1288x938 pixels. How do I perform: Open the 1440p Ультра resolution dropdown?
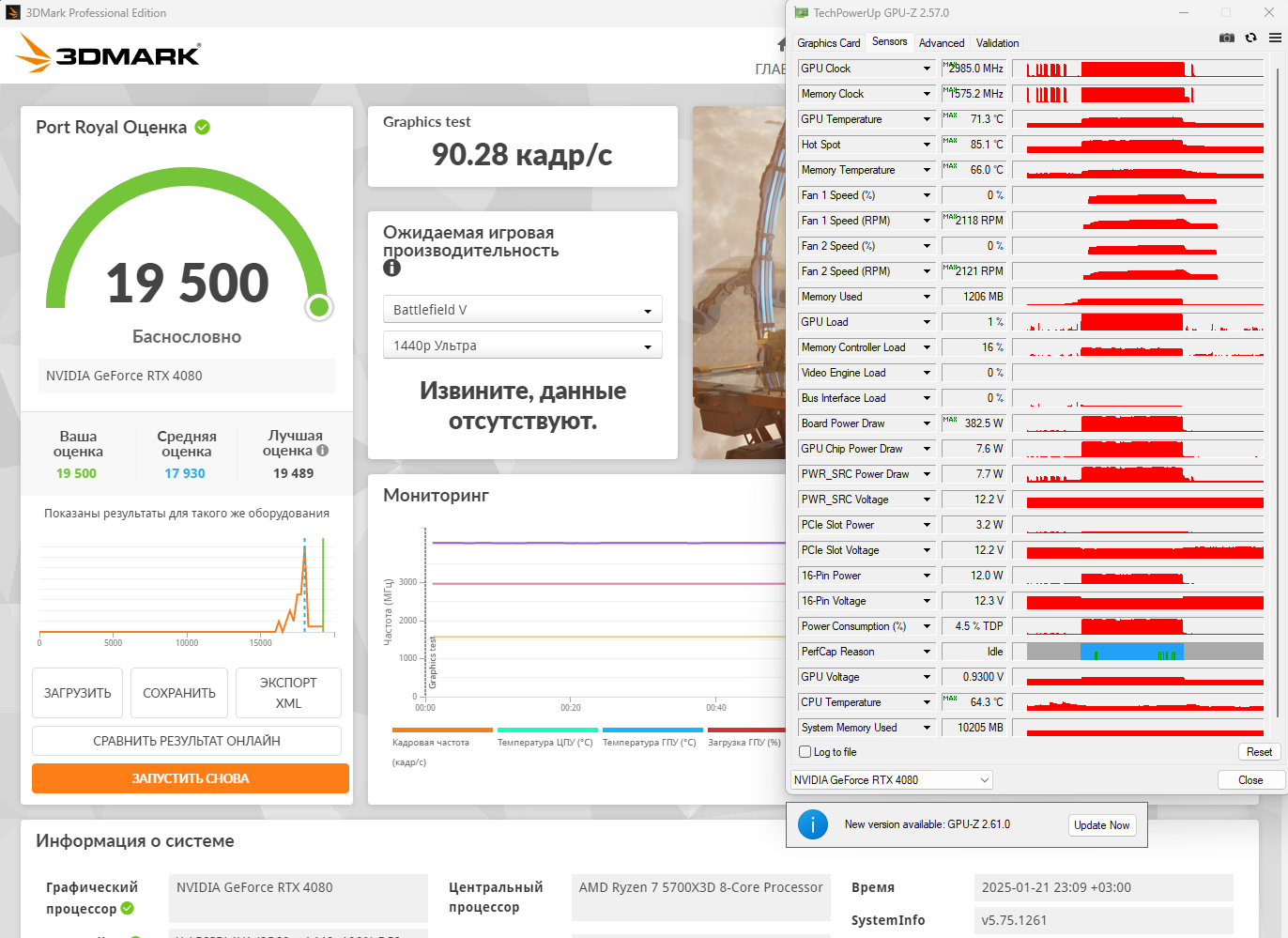click(522, 346)
